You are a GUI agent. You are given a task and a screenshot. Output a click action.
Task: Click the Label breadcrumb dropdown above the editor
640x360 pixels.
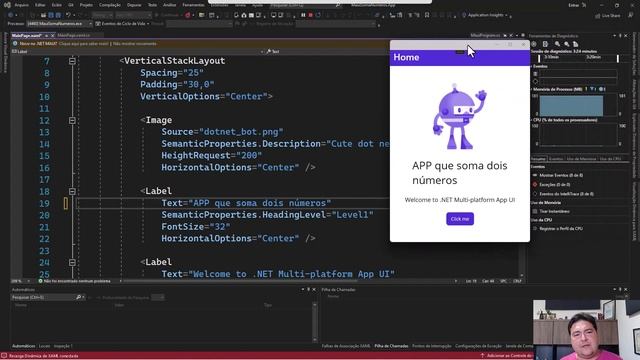click(x=137, y=52)
